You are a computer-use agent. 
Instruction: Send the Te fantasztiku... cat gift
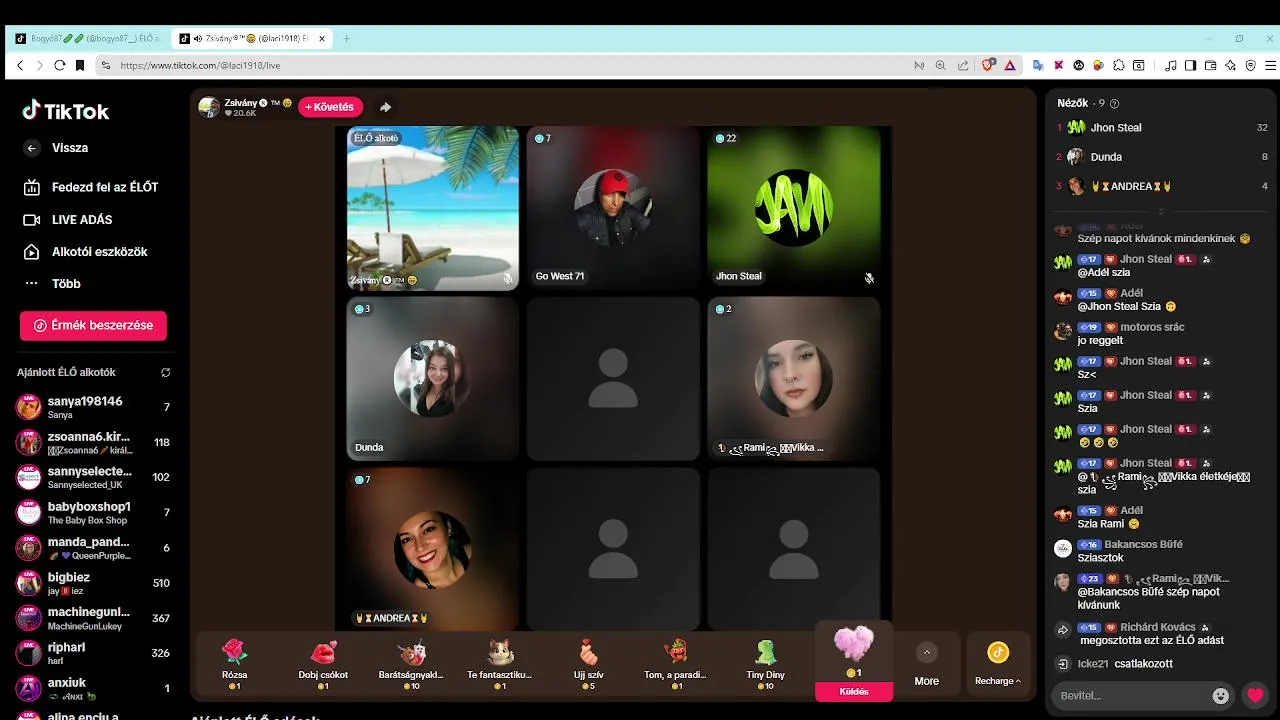coord(500,665)
